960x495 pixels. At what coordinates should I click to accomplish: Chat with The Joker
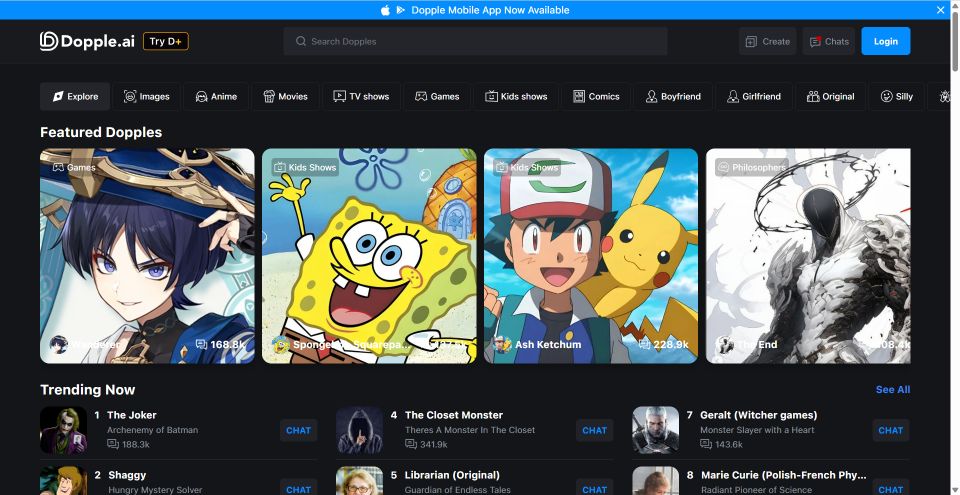(x=298, y=430)
